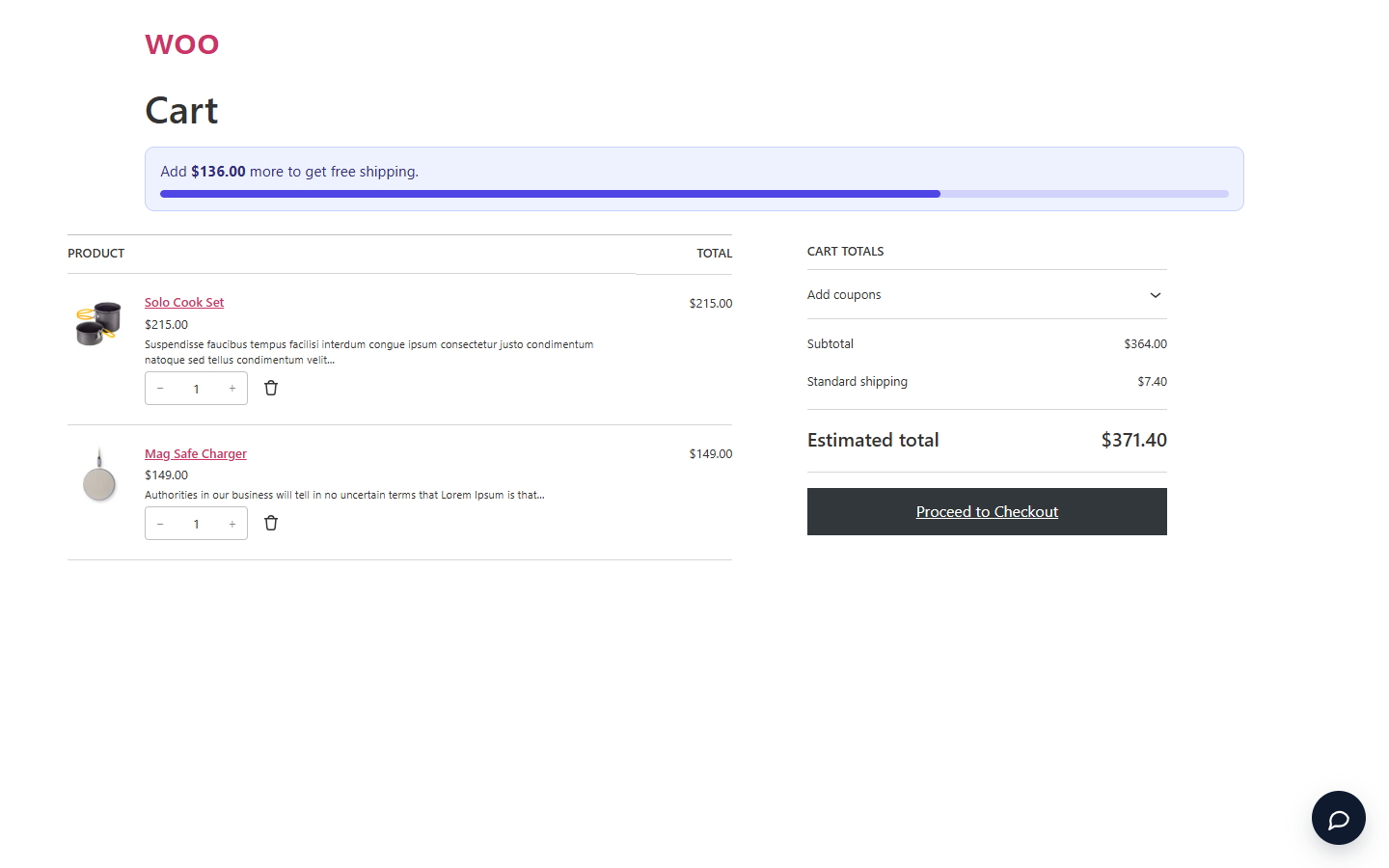This screenshot has width=1389, height=868.
Task: Click the PRODUCT column header
Action: coord(96,254)
